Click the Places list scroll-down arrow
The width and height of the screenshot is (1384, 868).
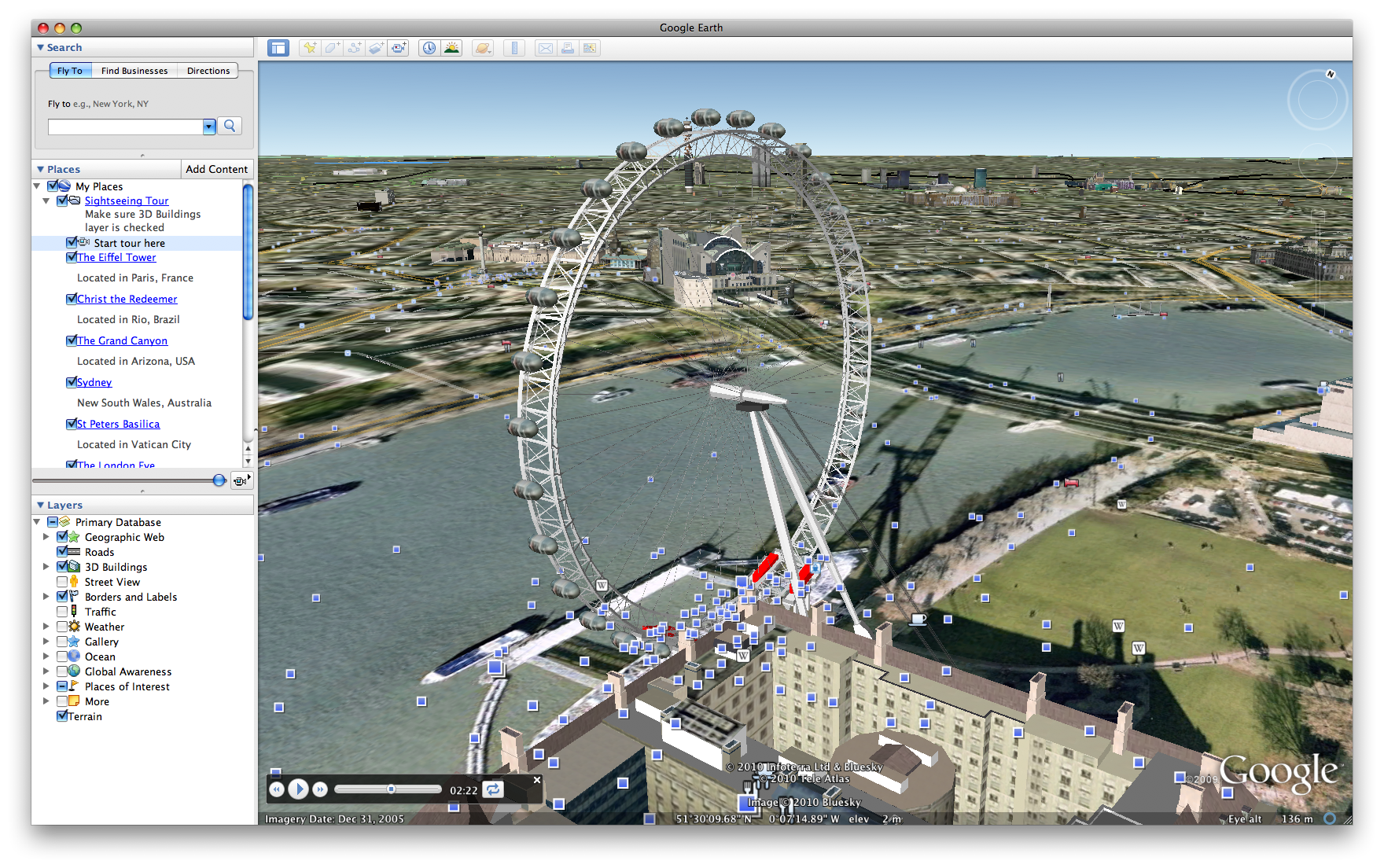click(x=248, y=462)
